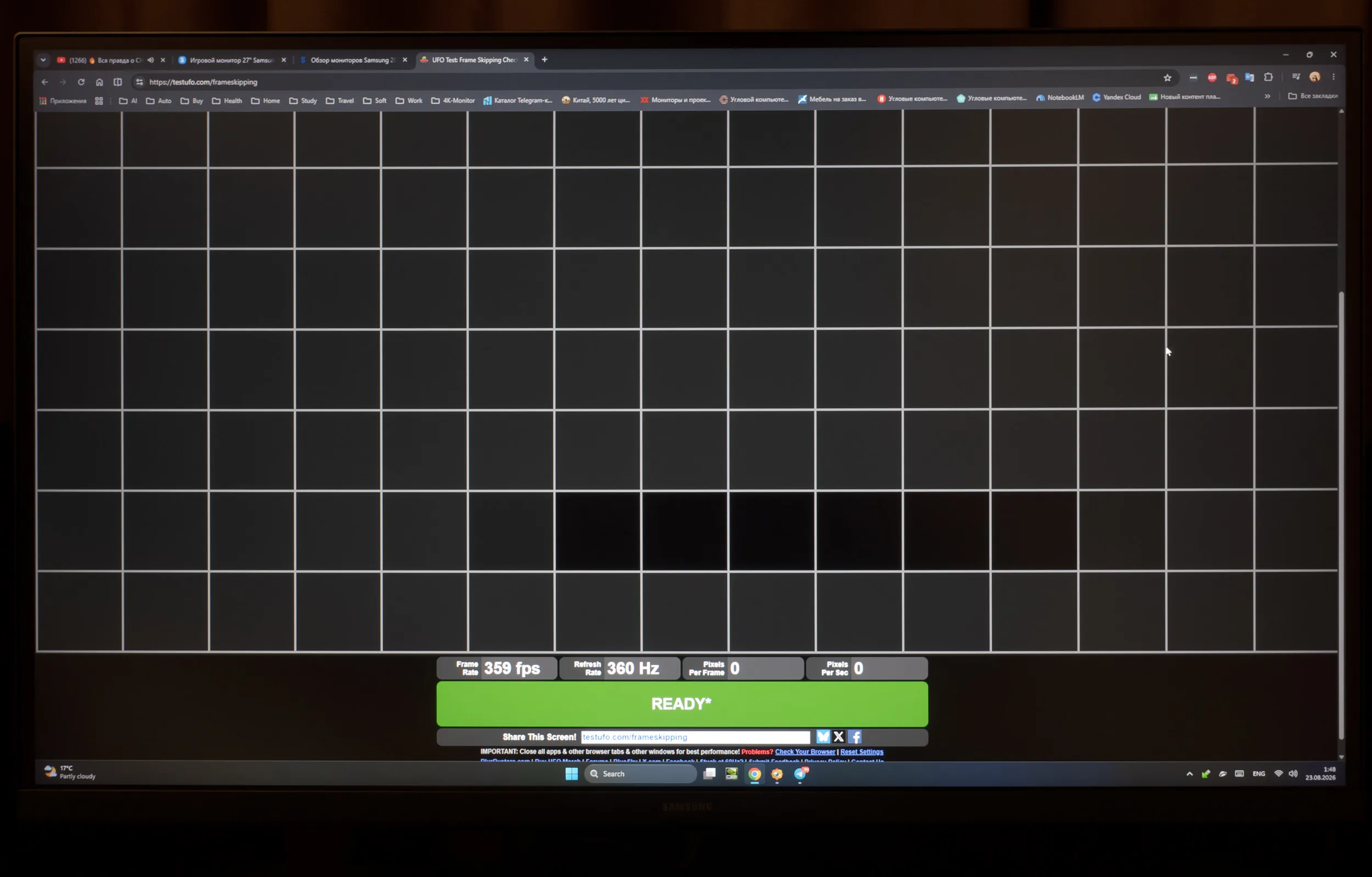Open the volume icon in system tray
This screenshot has width=1372, height=877.
coord(1293,773)
